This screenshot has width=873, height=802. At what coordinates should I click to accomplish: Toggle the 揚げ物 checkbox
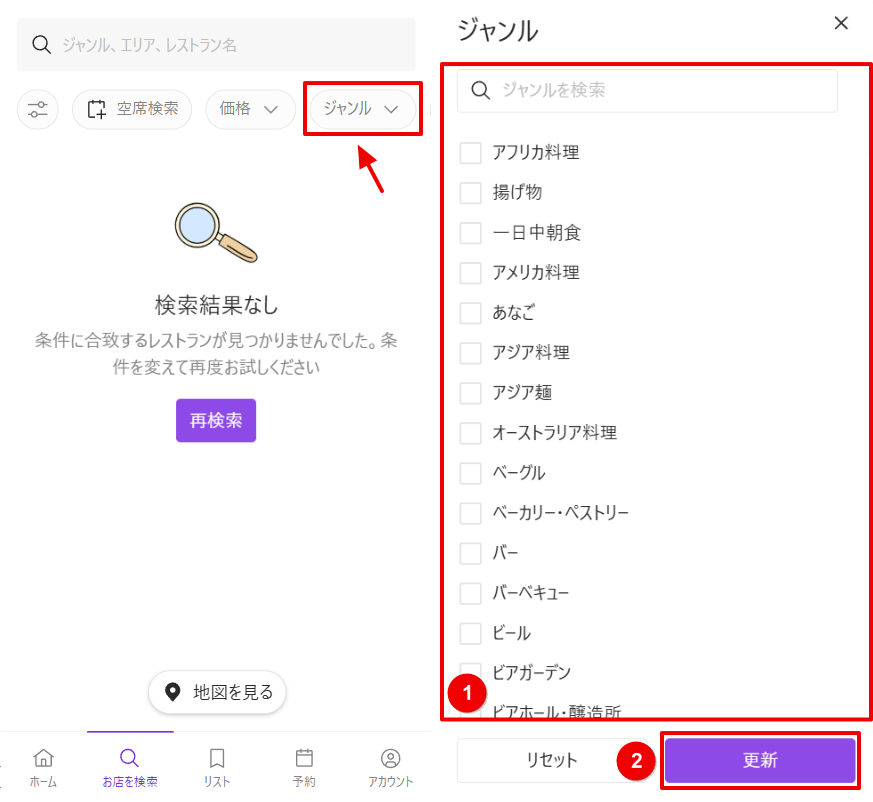[470, 193]
